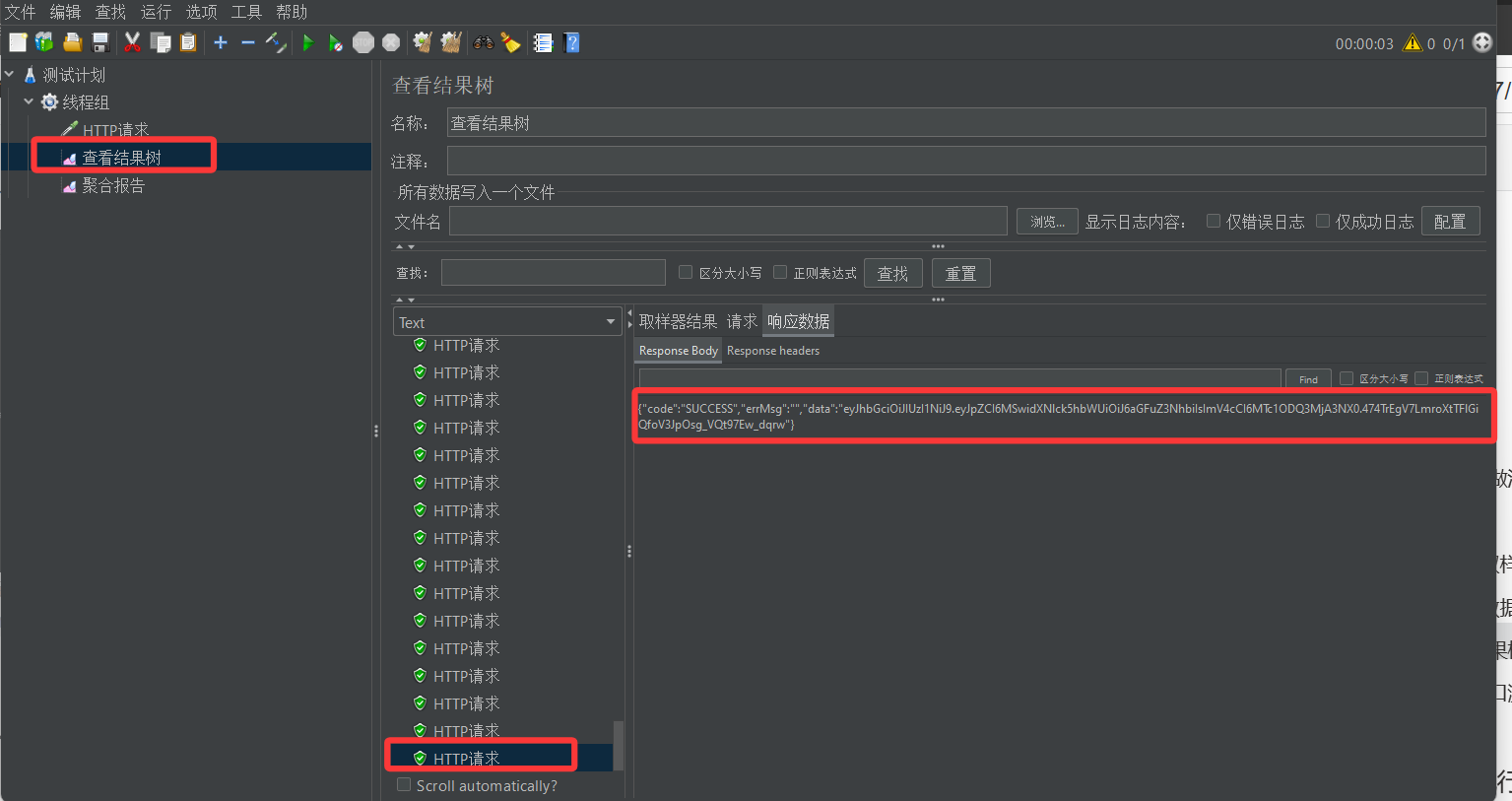1512x801 pixels.
Task: Save the test plan with floppy icon
Action: [99, 42]
